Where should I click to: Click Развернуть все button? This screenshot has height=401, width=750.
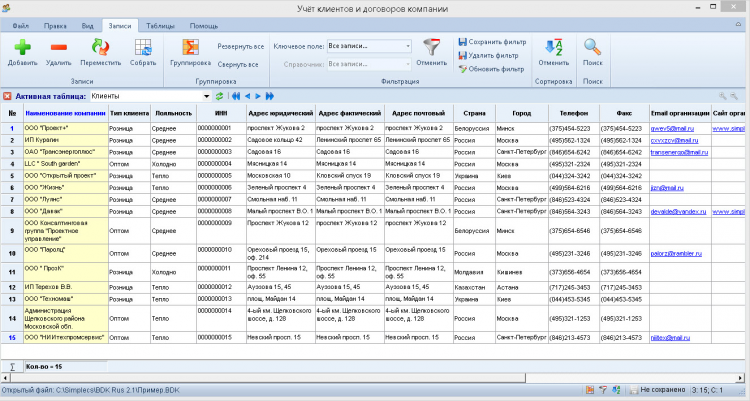(x=240, y=47)
